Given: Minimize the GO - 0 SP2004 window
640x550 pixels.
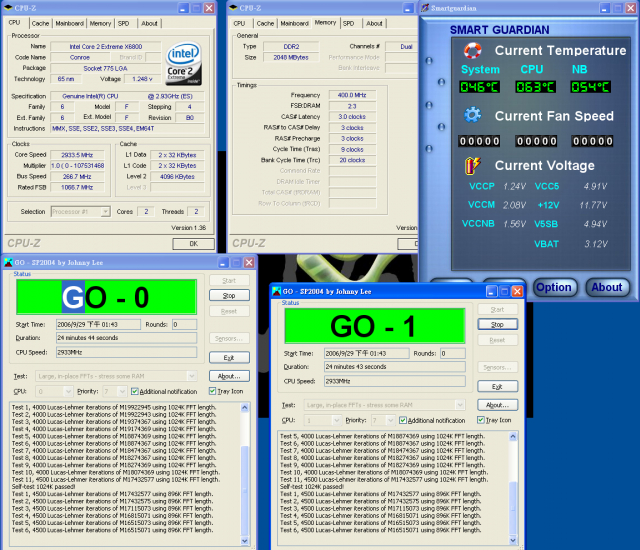Looking at the screenshot, I should tap(223, 263).
